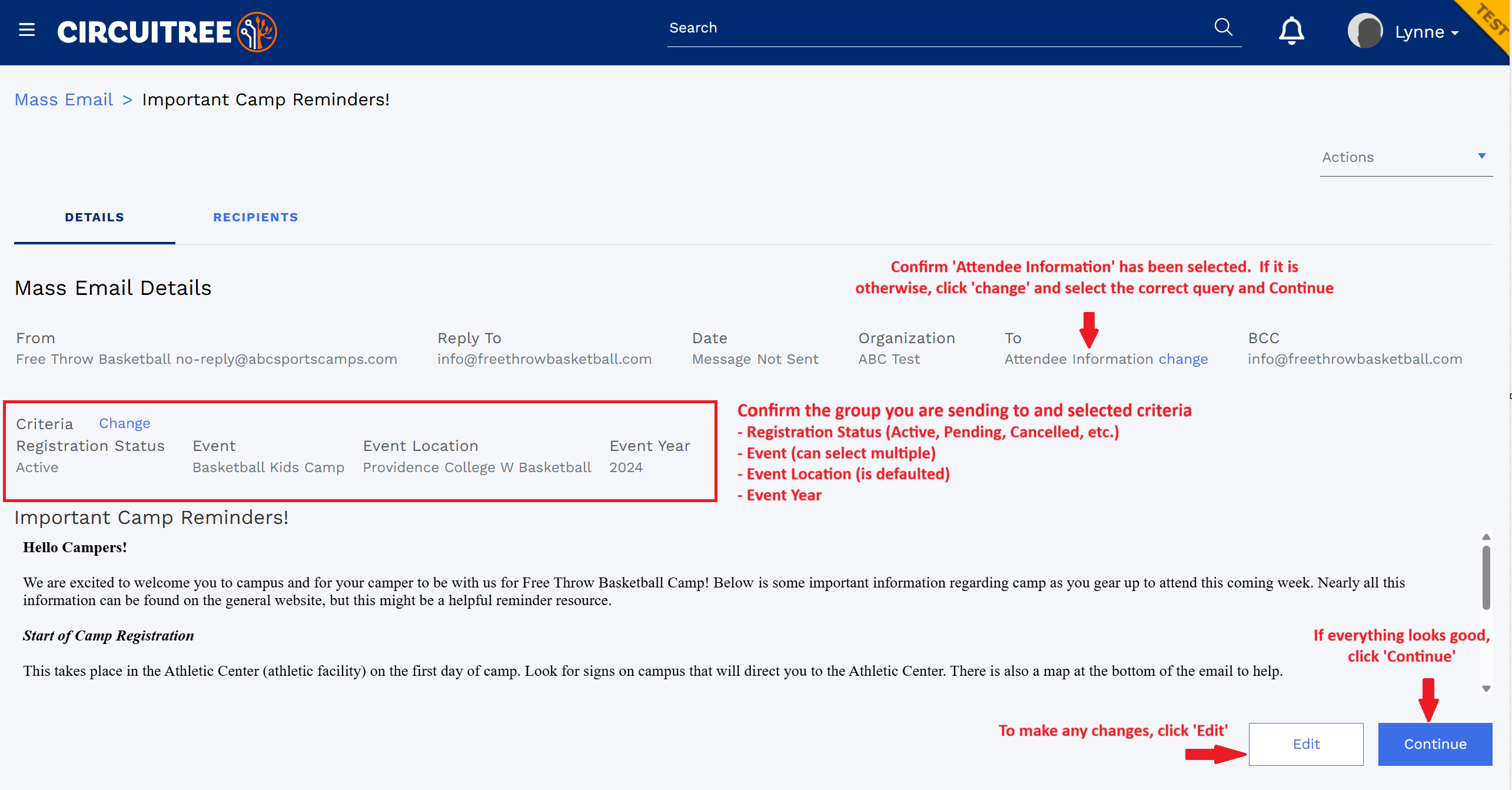Click the 'Active' registration status value
The width and height of the screenshot is (1512, 790).
click(x=37, y=467)
